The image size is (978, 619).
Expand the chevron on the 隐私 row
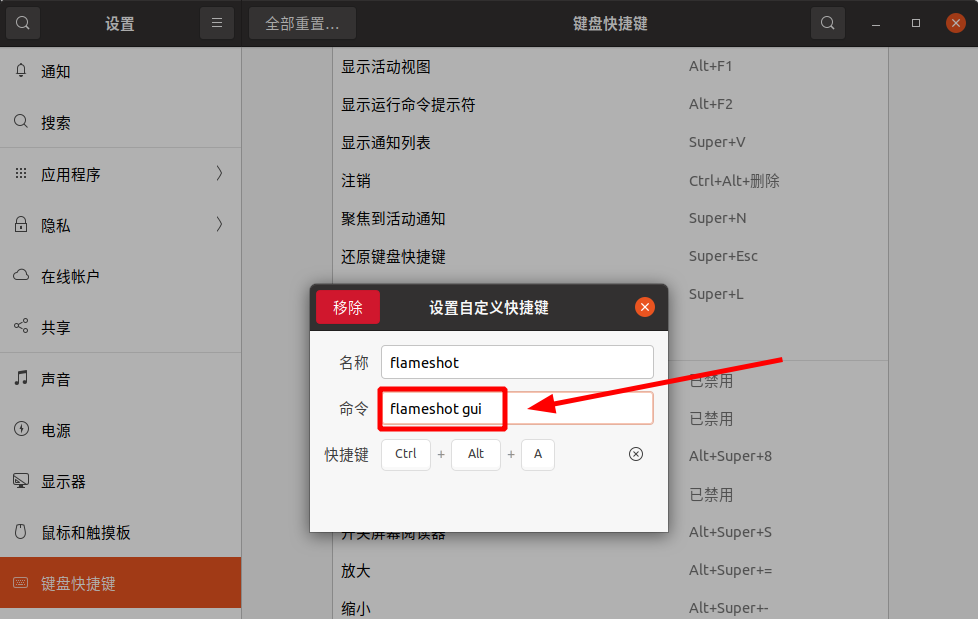tap(219, 225)
